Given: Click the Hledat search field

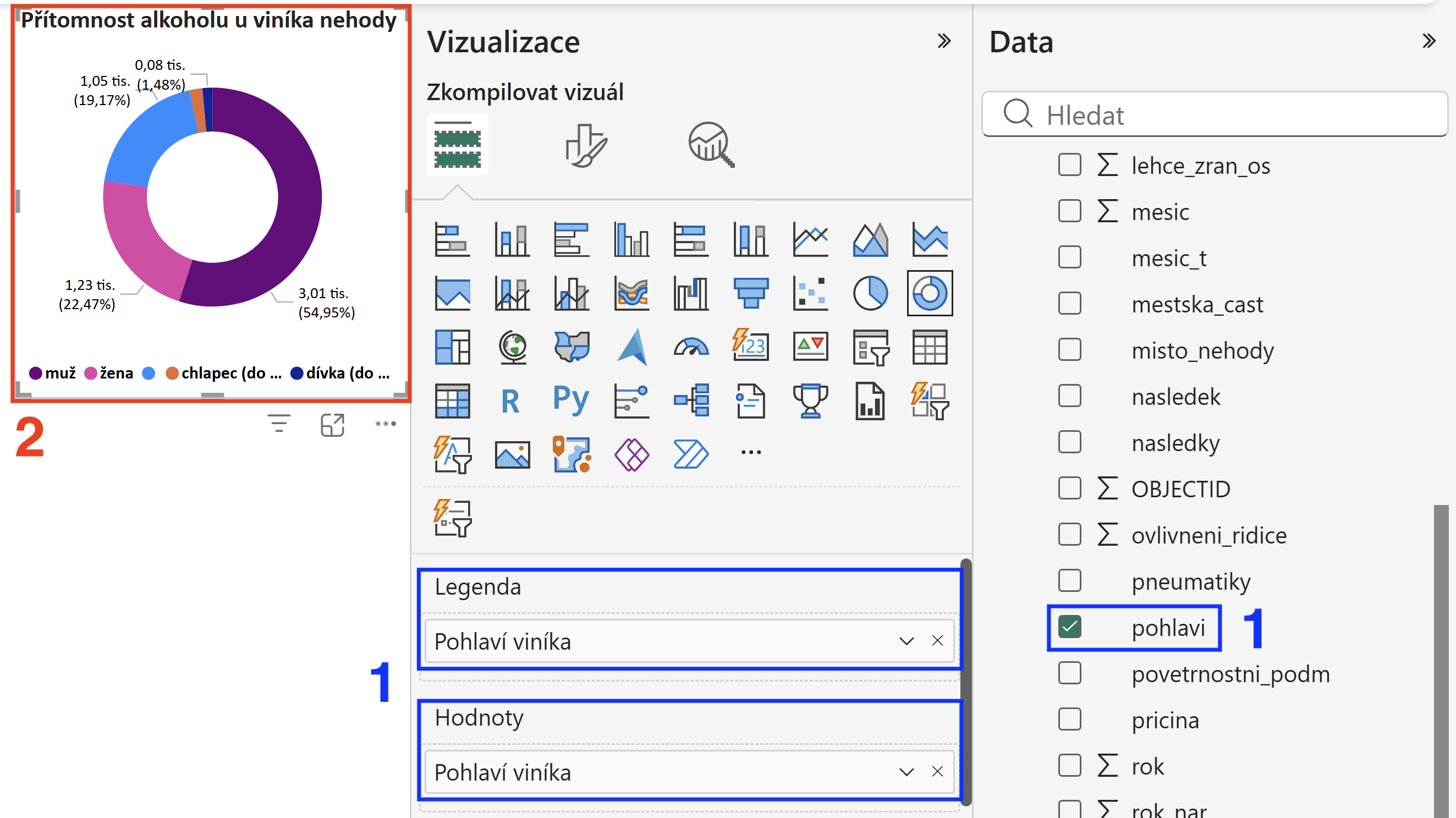Looking at the screenshot, I should point(1215,115).
